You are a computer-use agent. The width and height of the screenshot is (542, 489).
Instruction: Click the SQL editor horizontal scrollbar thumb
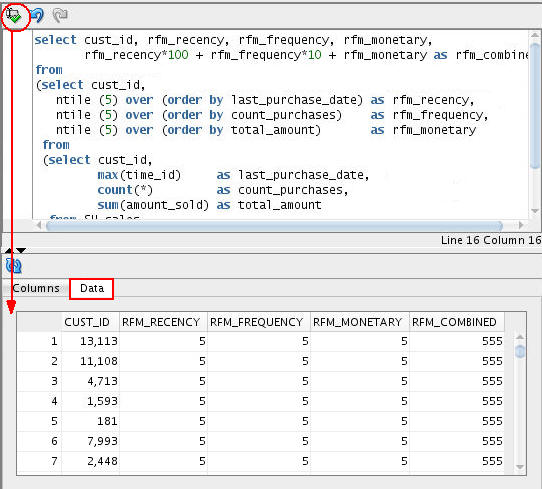[x=274, y=226]
